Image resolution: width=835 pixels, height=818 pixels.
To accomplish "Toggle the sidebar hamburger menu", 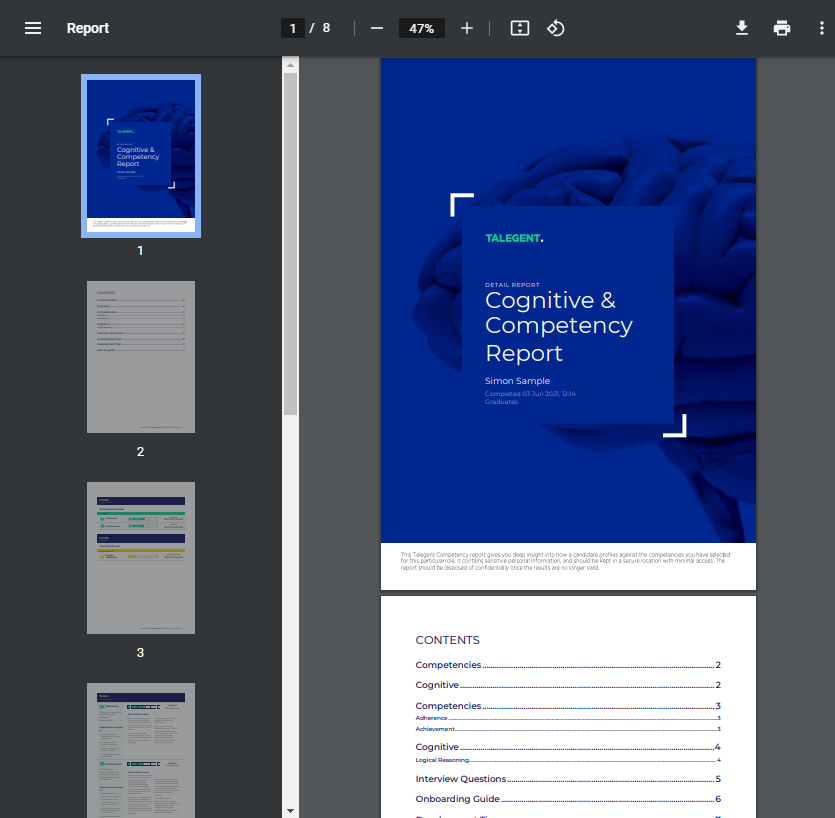I will click(x=33, y=28).
